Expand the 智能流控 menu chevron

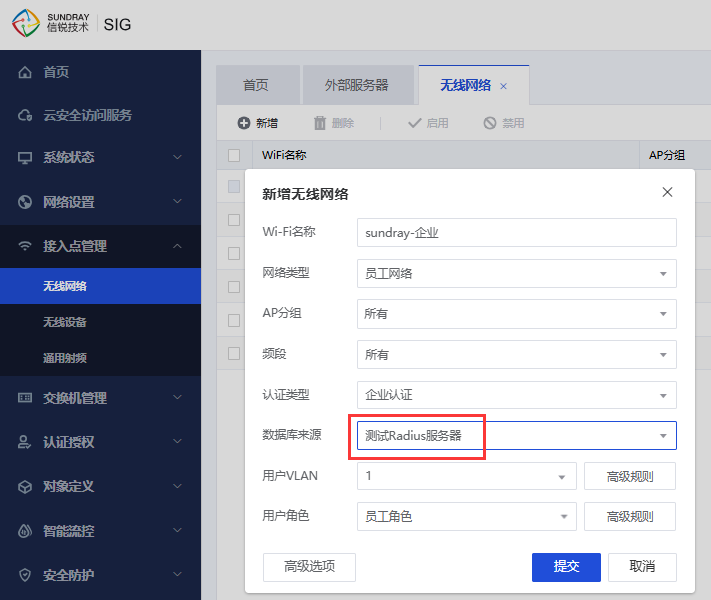(177, 530)
